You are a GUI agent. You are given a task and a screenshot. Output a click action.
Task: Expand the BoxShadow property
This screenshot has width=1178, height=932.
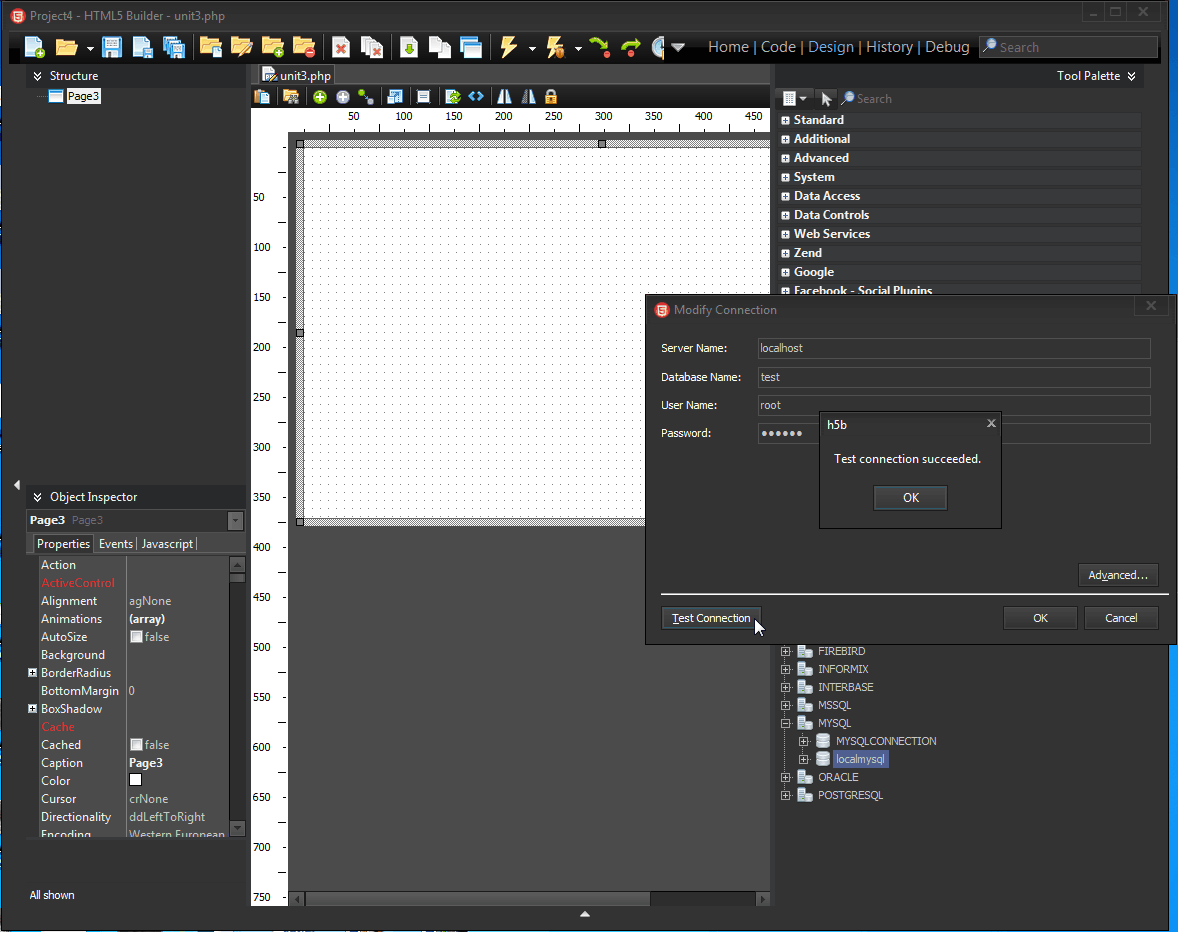coord(32,709)
